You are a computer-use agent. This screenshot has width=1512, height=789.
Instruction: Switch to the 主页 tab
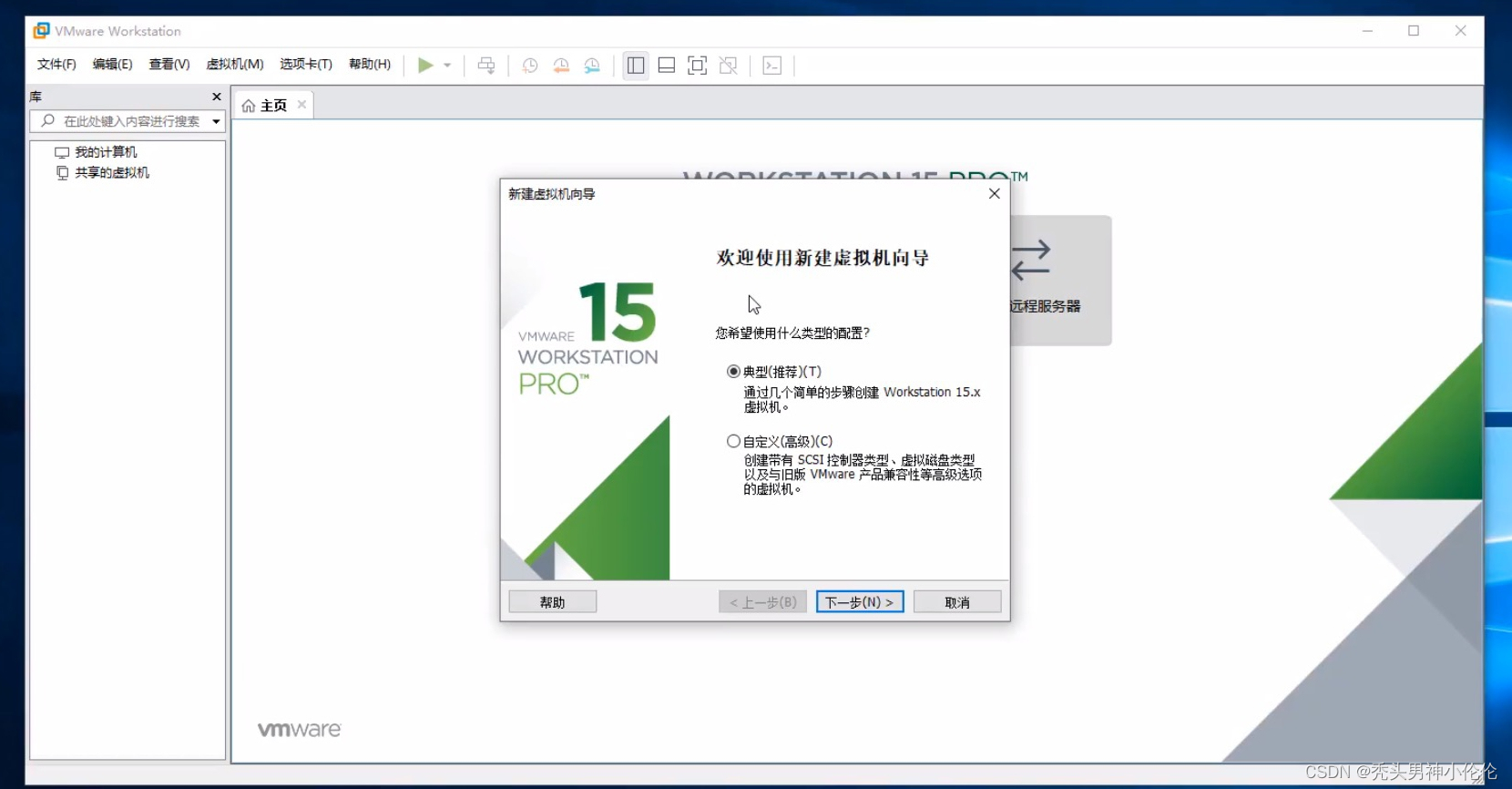point(273,106)
